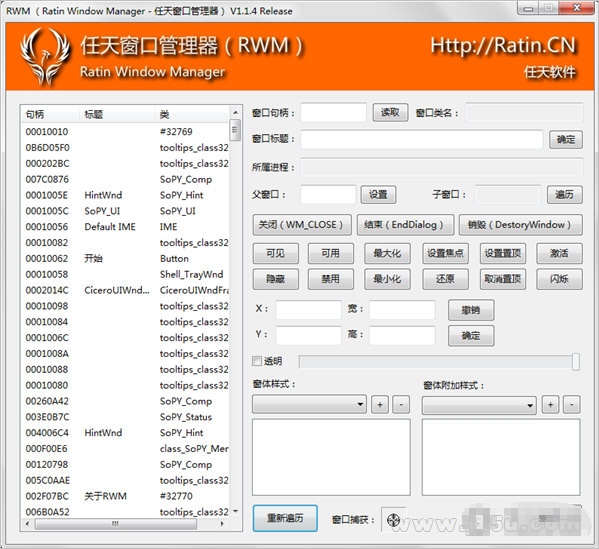This screenshot has height=549, width=599.
Task: Click the 禁用 button
Action: point(331,279)
